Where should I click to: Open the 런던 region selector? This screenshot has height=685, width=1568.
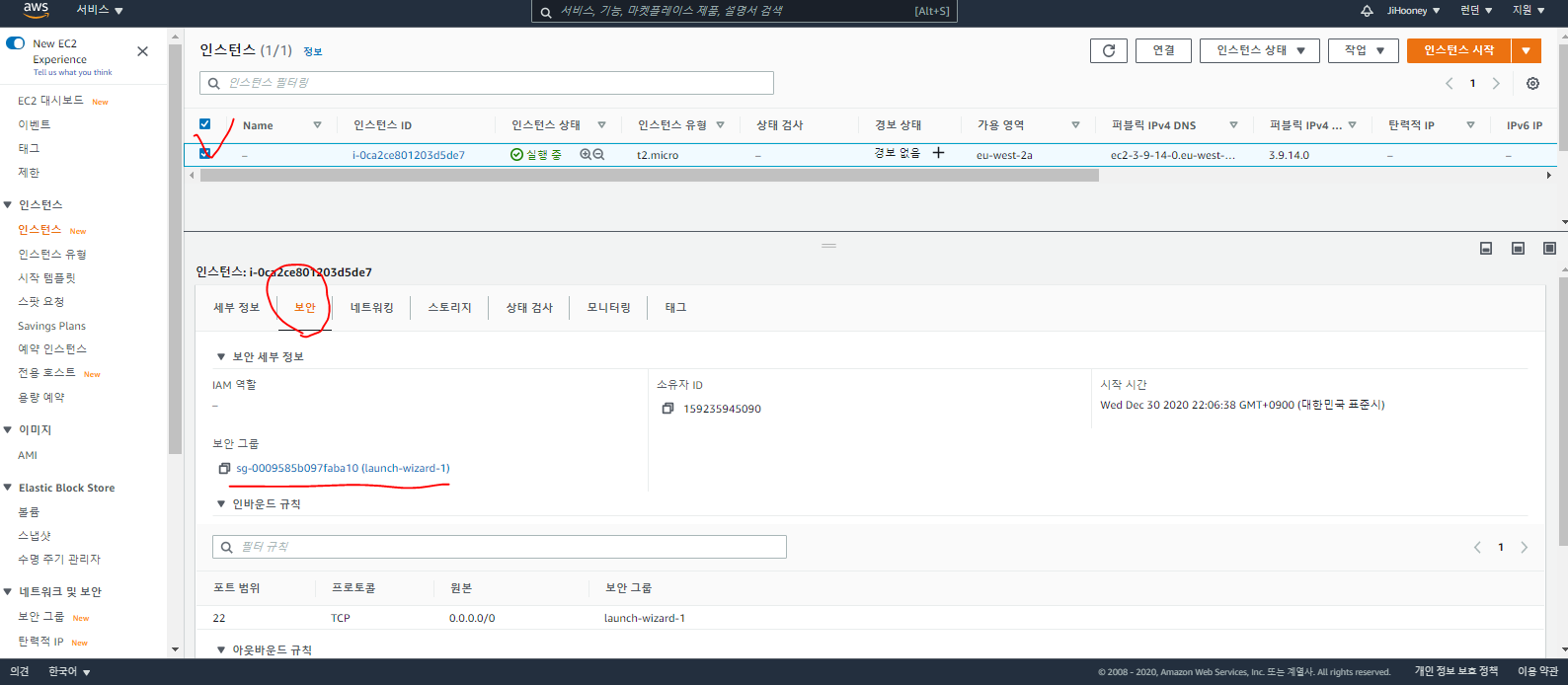pyautogui.click(x=1476, y=11)
